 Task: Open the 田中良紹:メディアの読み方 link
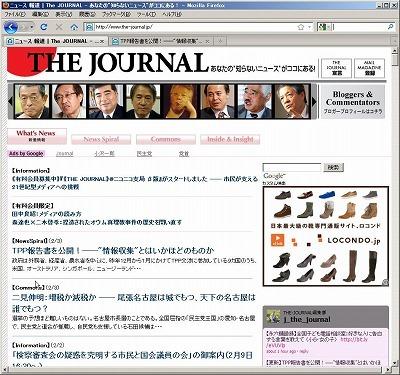tap(47, 214)
